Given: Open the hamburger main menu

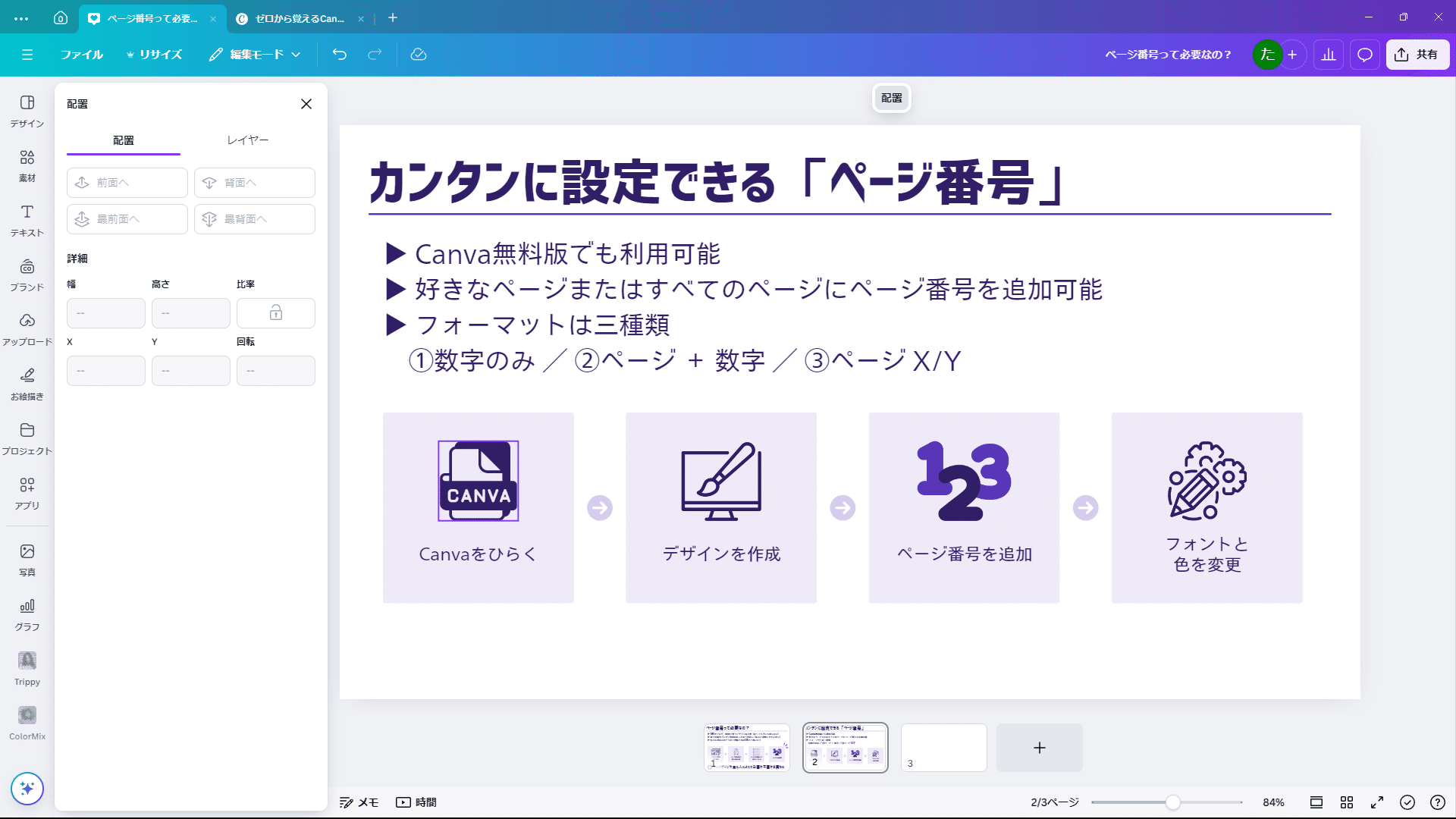Looking at the screenshot, I should 27,55.
